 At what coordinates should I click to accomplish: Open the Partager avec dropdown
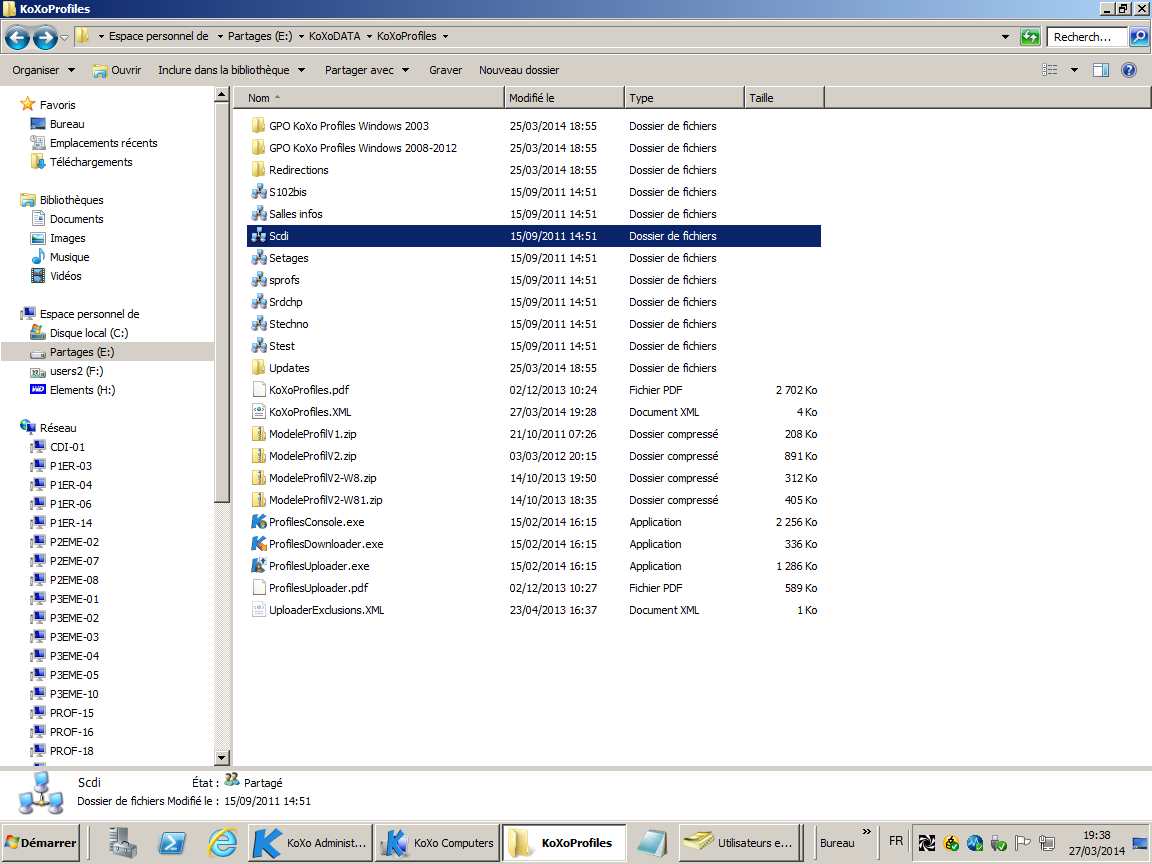[x=367, y=70]
